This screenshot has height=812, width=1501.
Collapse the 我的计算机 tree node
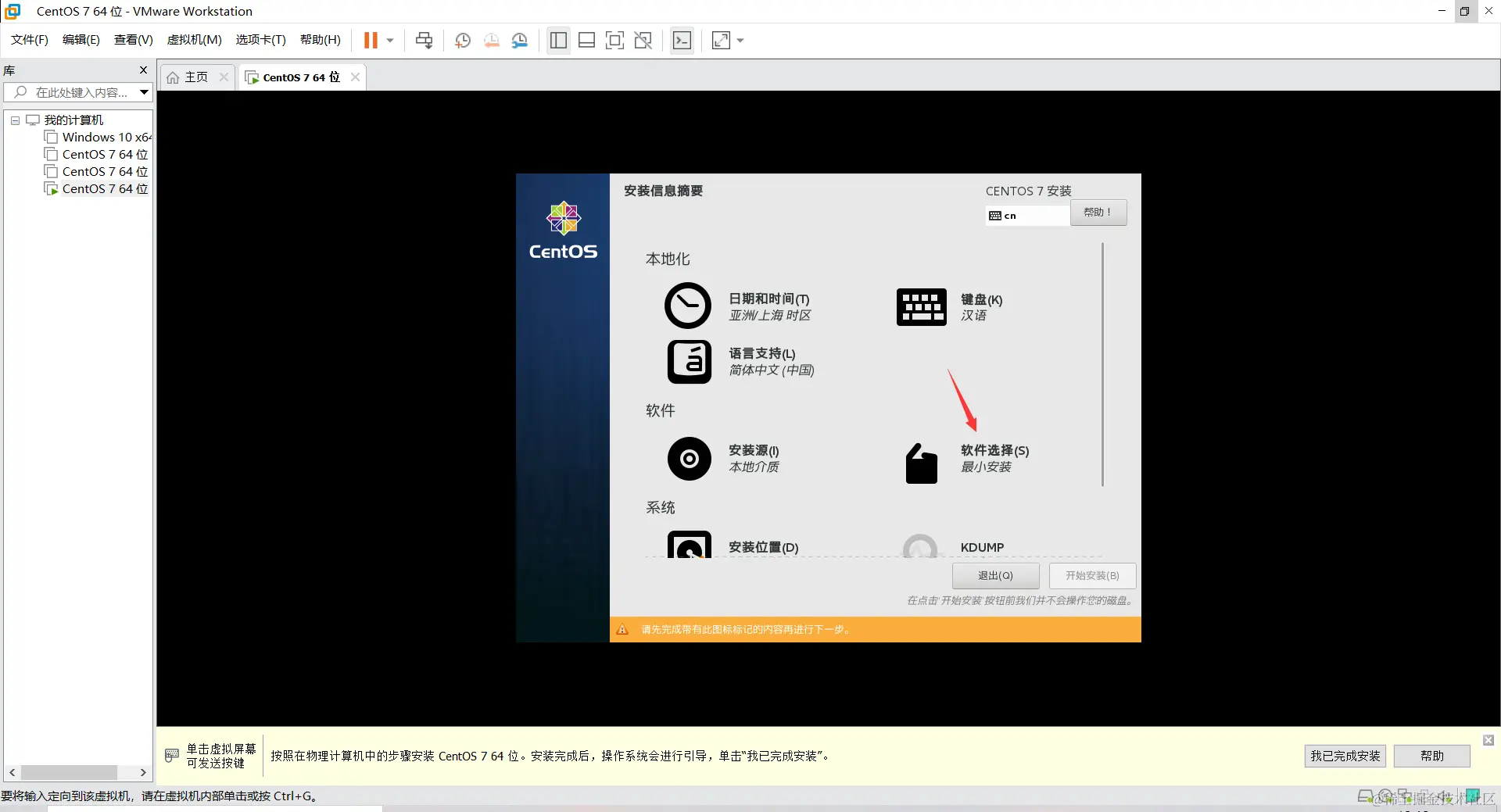(x=15, y=120)
